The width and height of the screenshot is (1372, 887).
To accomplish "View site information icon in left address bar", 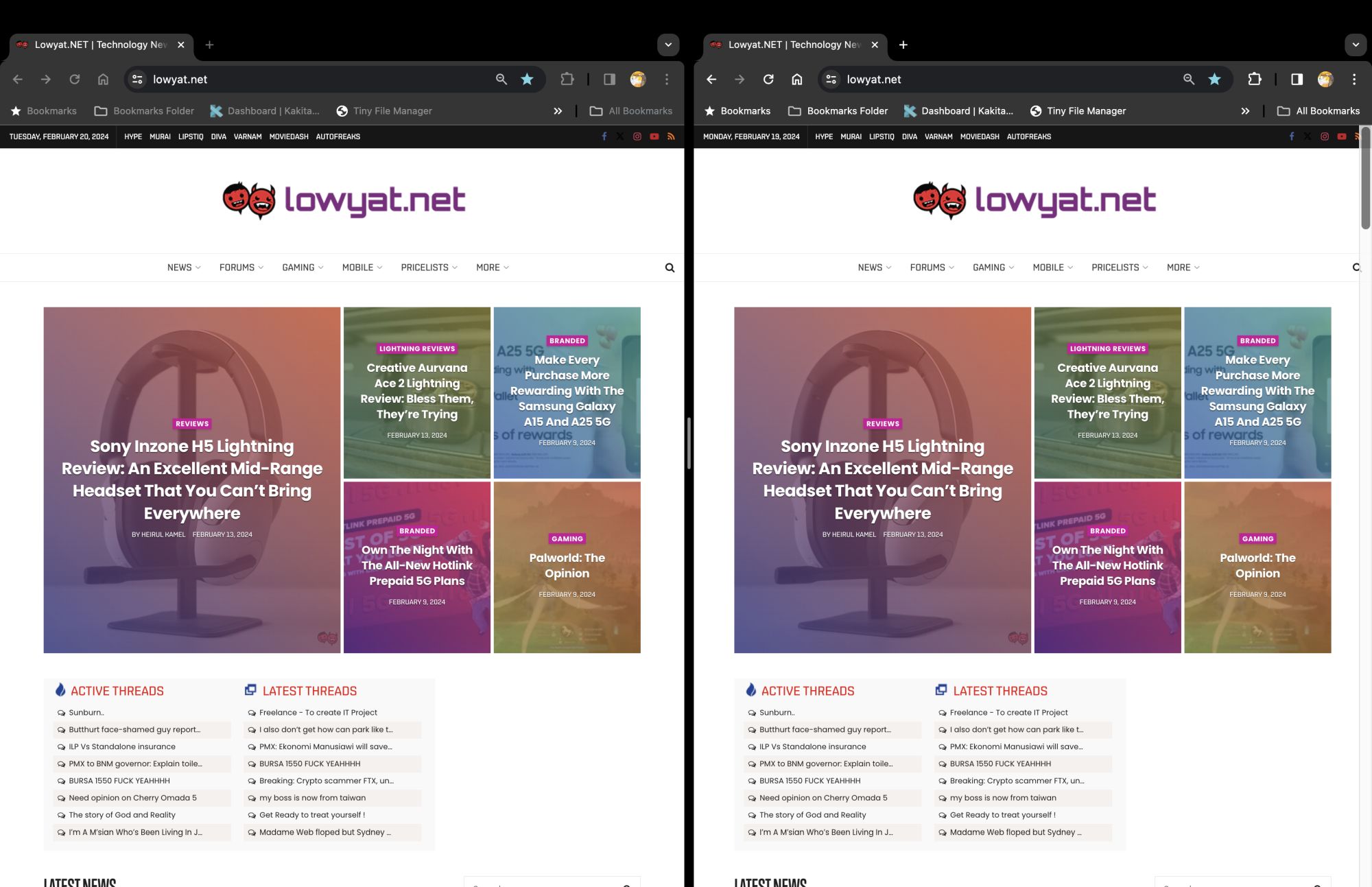I will (x=137, y=79).
